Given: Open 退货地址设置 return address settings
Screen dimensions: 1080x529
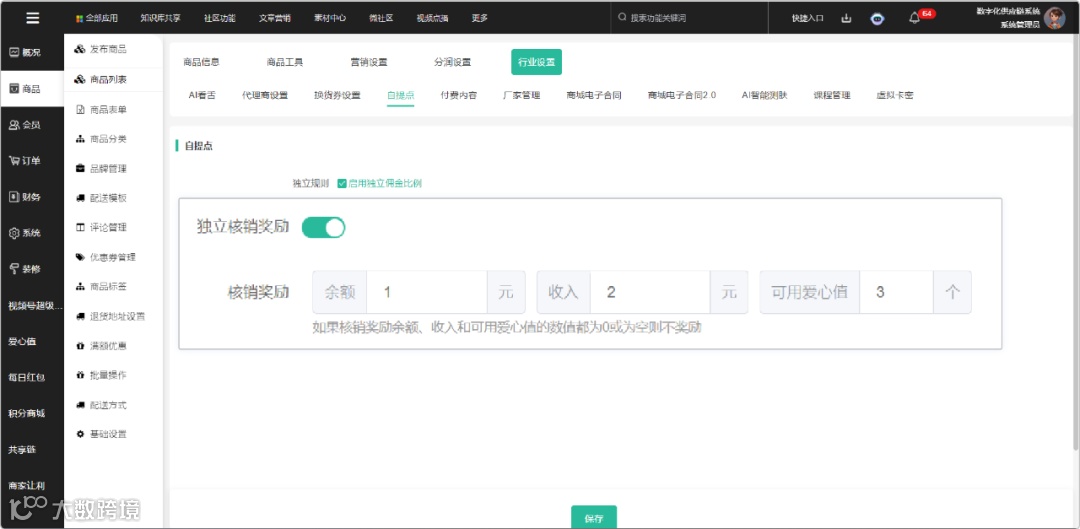Looking at the screenshot, I should [110, 317].
